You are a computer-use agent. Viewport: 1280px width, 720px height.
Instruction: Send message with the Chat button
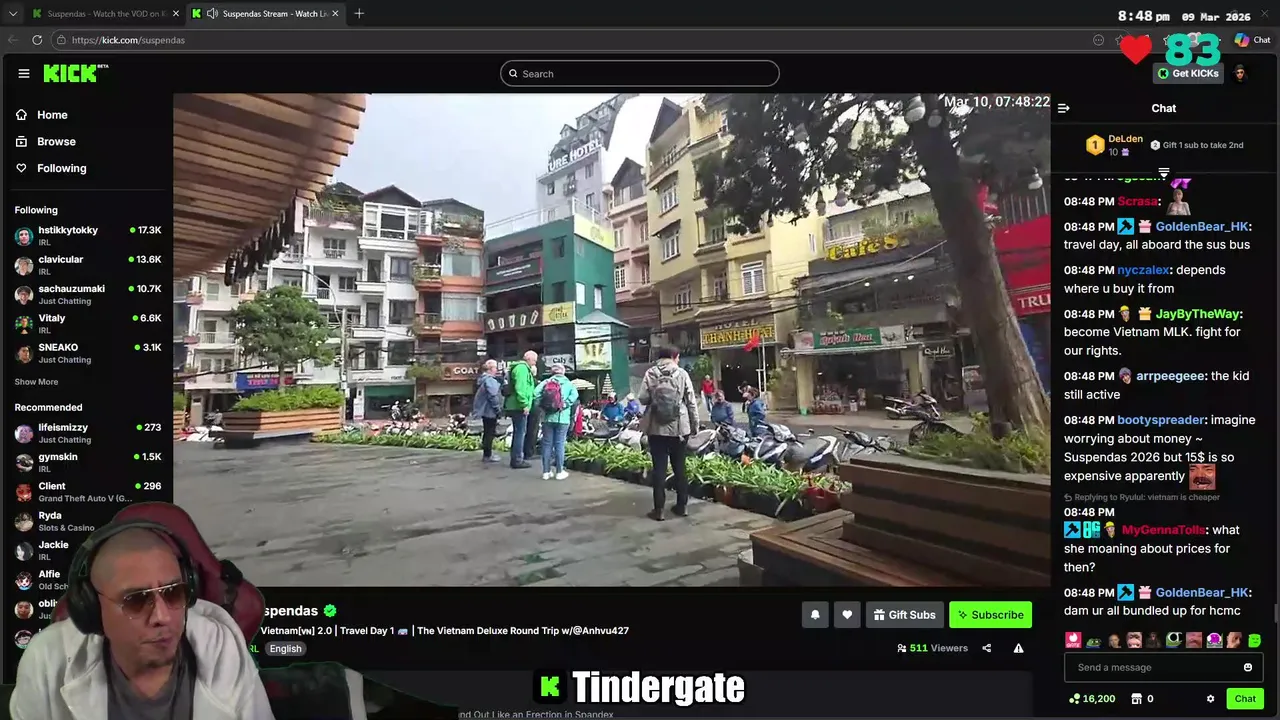coord(1245,699)
